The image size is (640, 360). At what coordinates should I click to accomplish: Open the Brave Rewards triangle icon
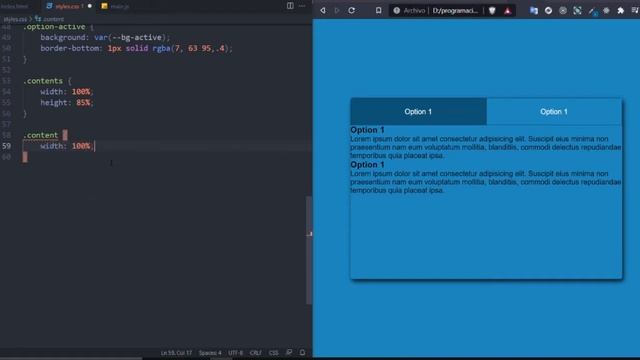point(507,11)
